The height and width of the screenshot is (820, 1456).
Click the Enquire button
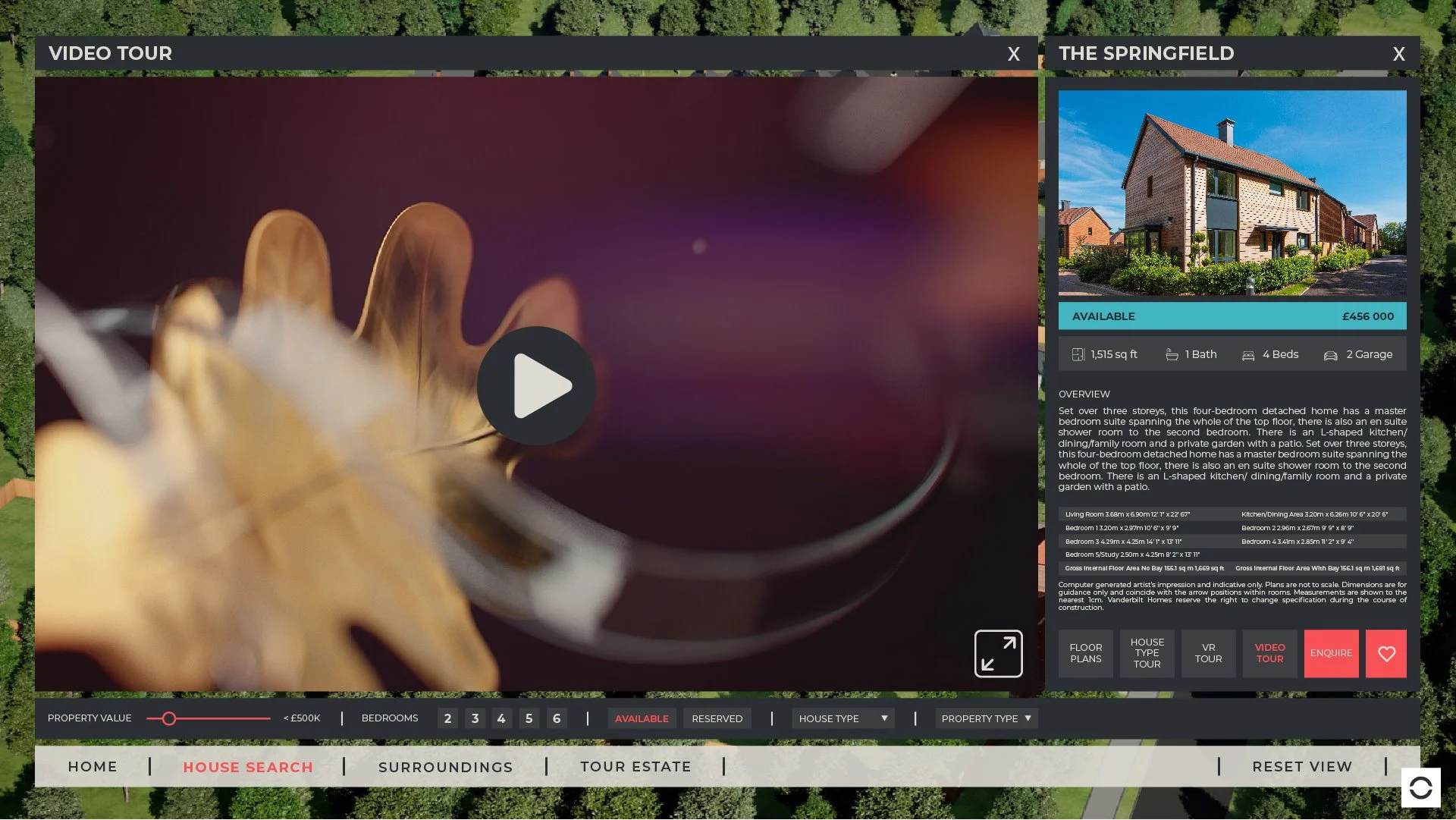point(1331,653)
